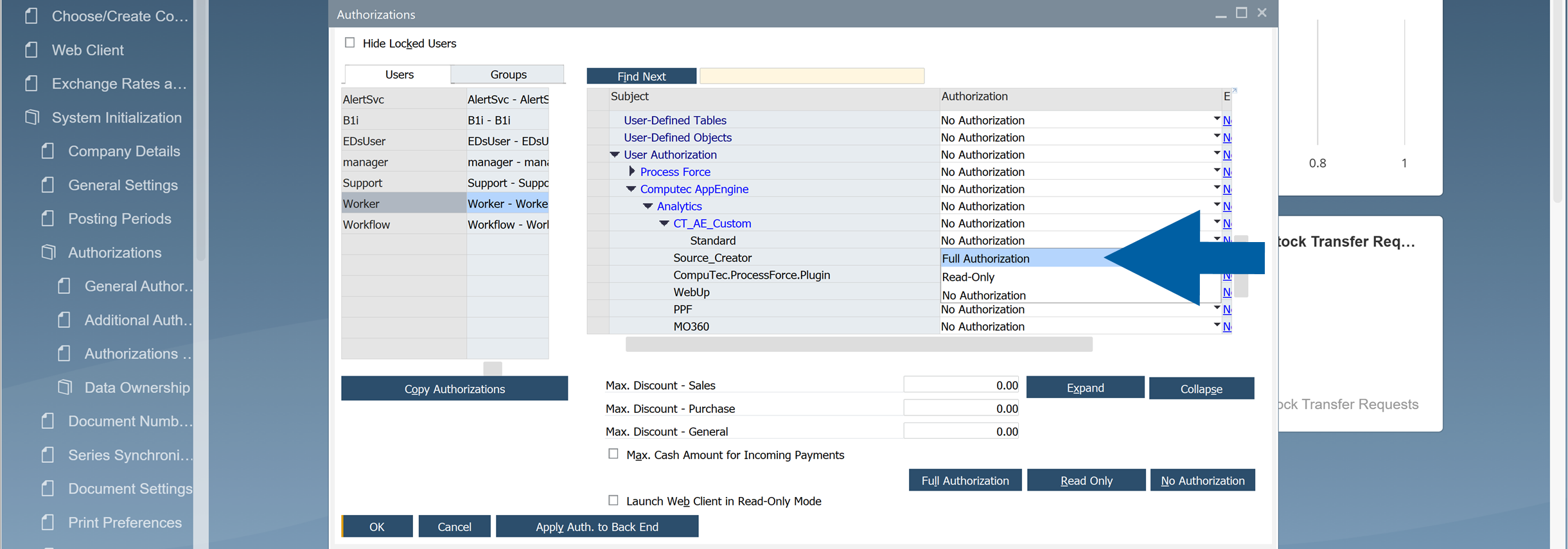Click the System Initialization folder icon
1568x549 pixels.
[32, 117]
